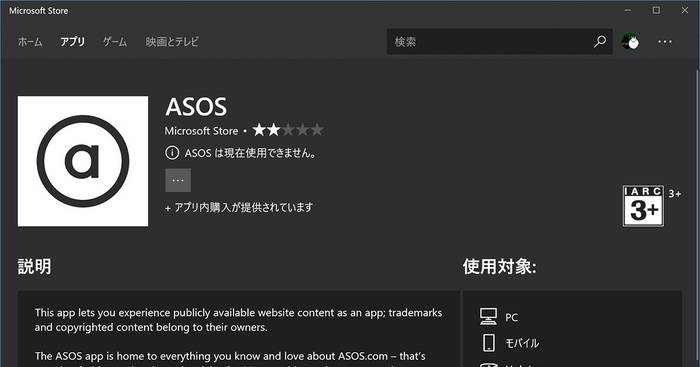Click the PC device icon
This screenshot has height=367, width=700.
488,317
